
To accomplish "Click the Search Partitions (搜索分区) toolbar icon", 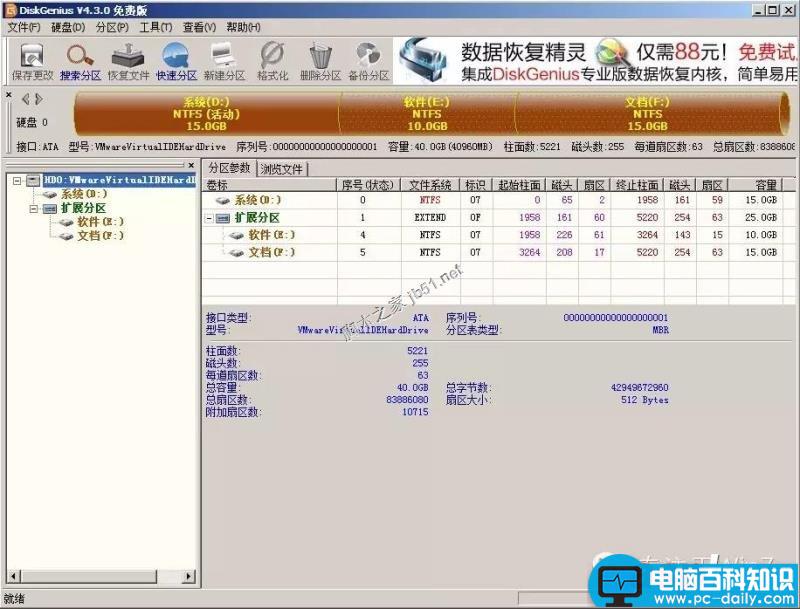I will (x=80, y=62).
